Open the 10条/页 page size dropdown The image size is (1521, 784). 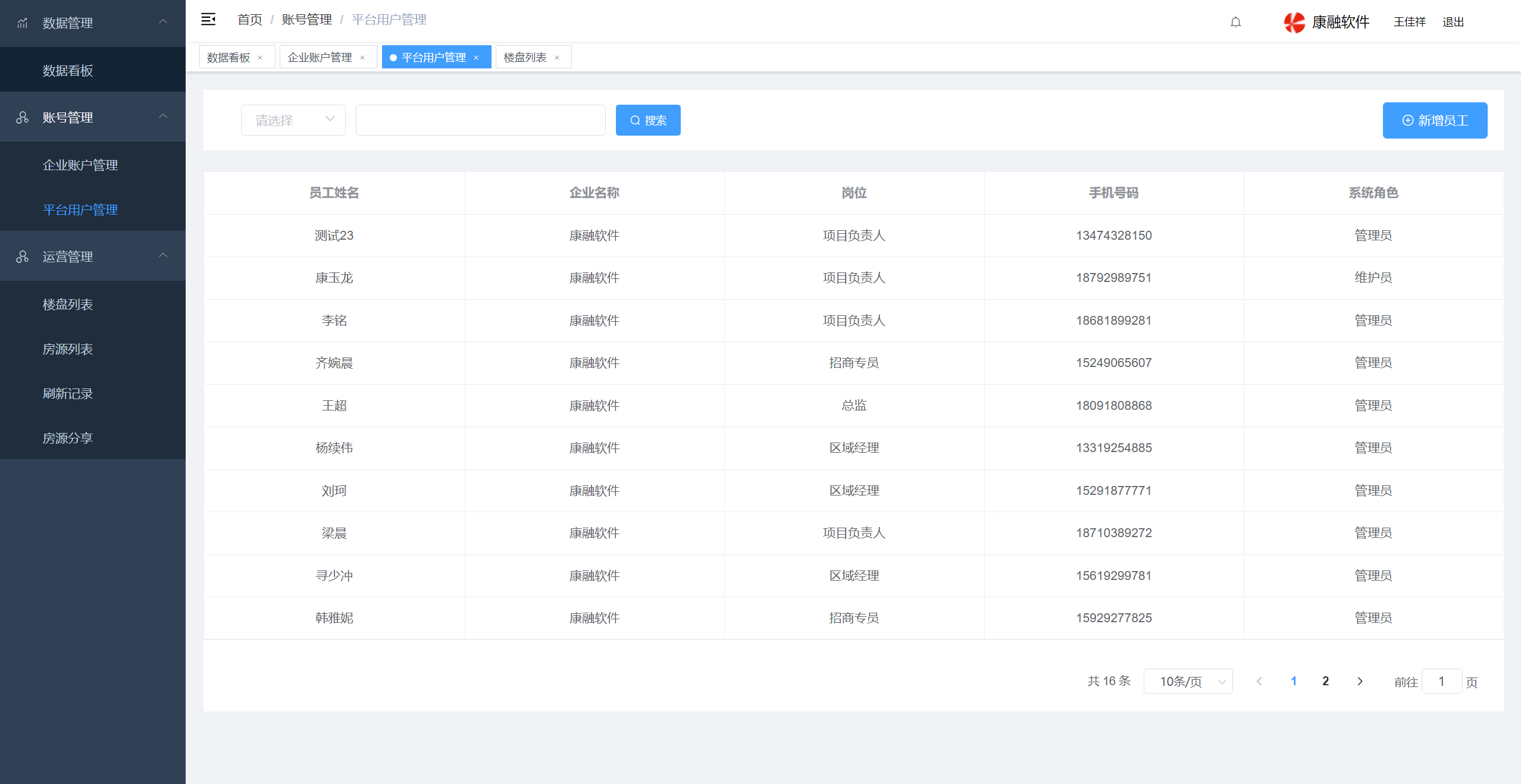point(1188,681)
